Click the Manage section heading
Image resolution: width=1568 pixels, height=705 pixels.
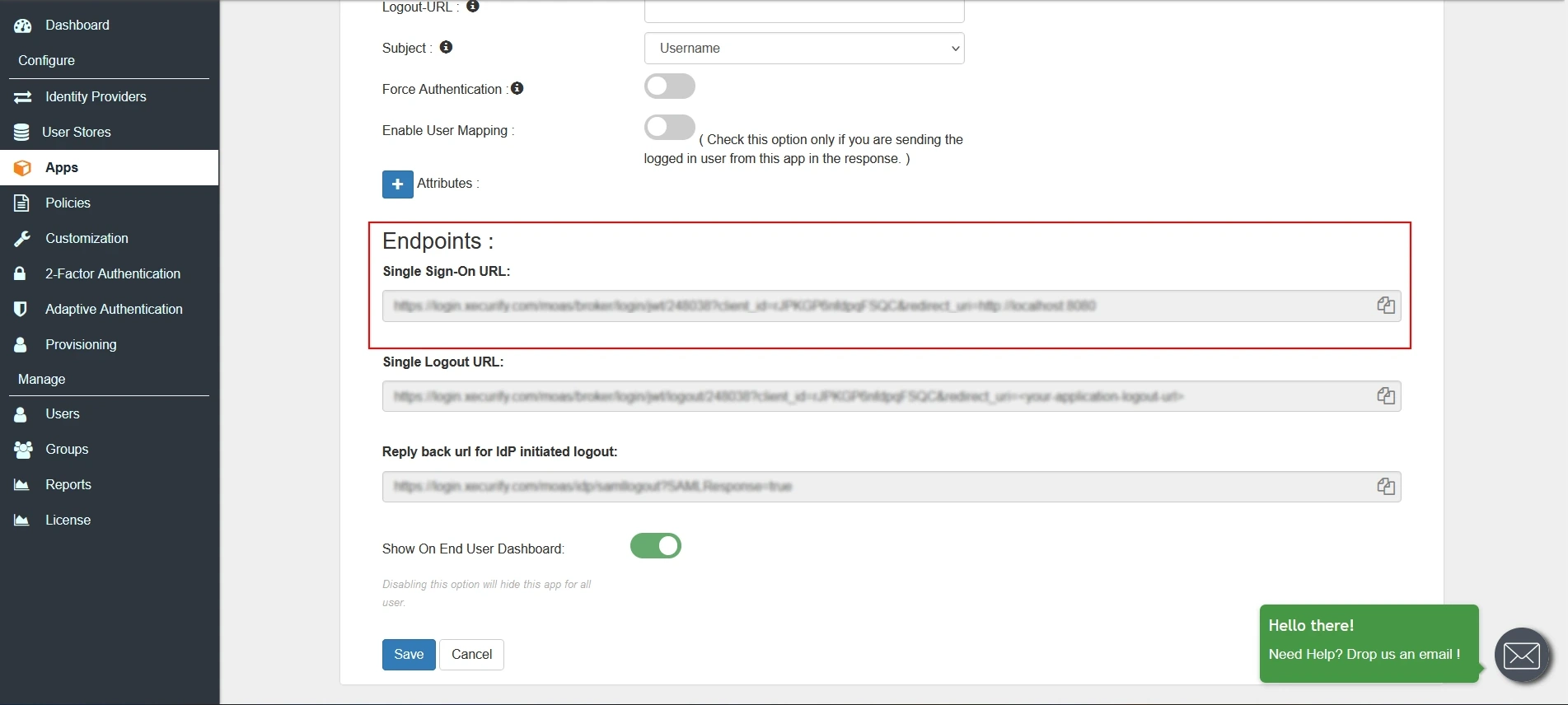[41, 380]
